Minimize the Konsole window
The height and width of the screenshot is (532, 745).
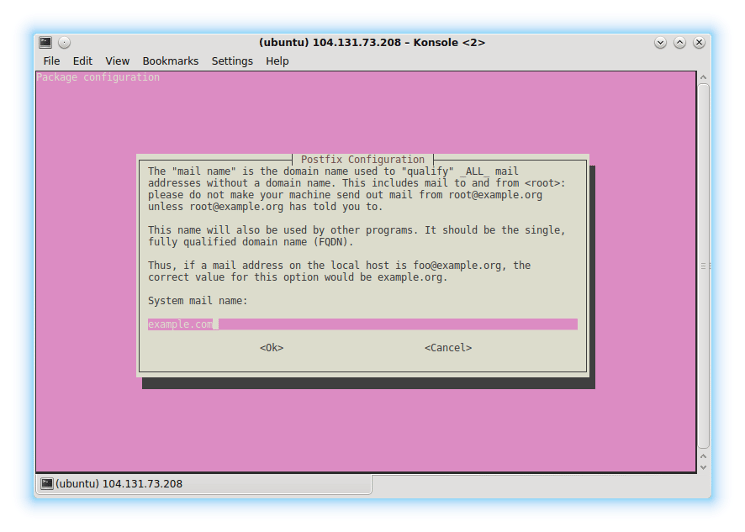(660, 43)
